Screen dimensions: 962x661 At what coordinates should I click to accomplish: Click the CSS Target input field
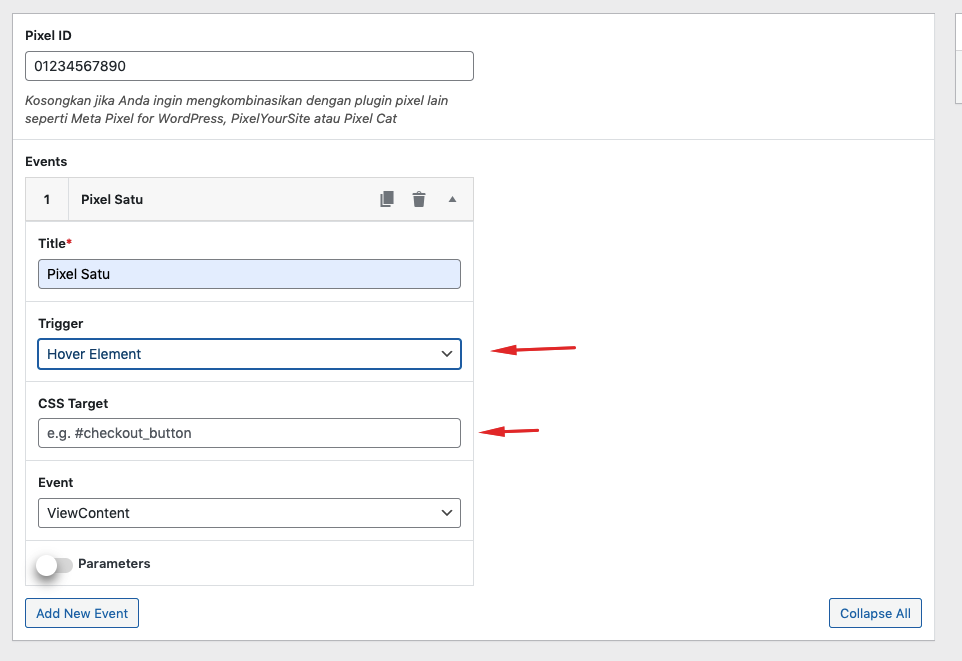click(249, 433)
